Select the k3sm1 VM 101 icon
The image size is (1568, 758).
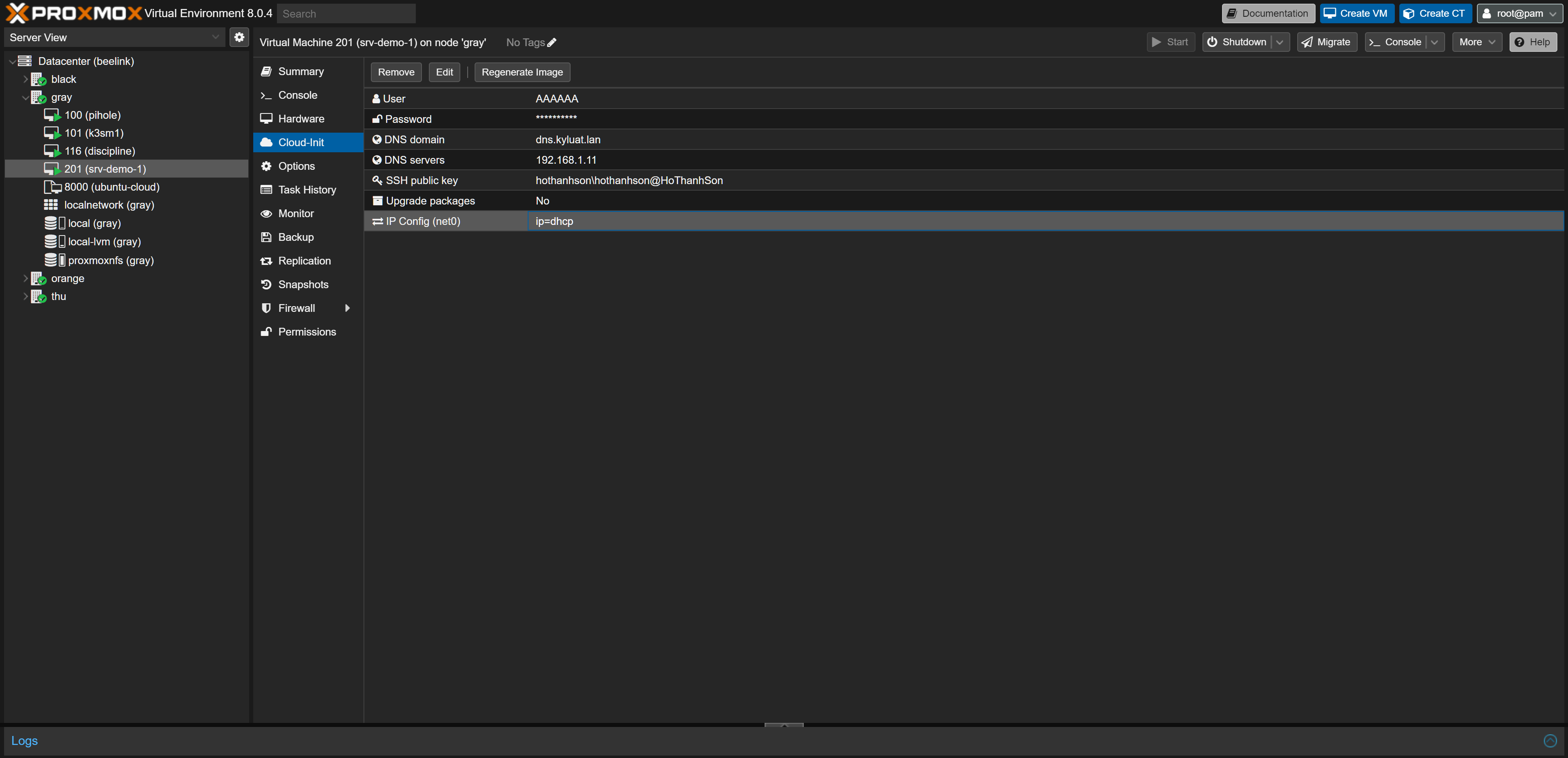pos(52,133)
